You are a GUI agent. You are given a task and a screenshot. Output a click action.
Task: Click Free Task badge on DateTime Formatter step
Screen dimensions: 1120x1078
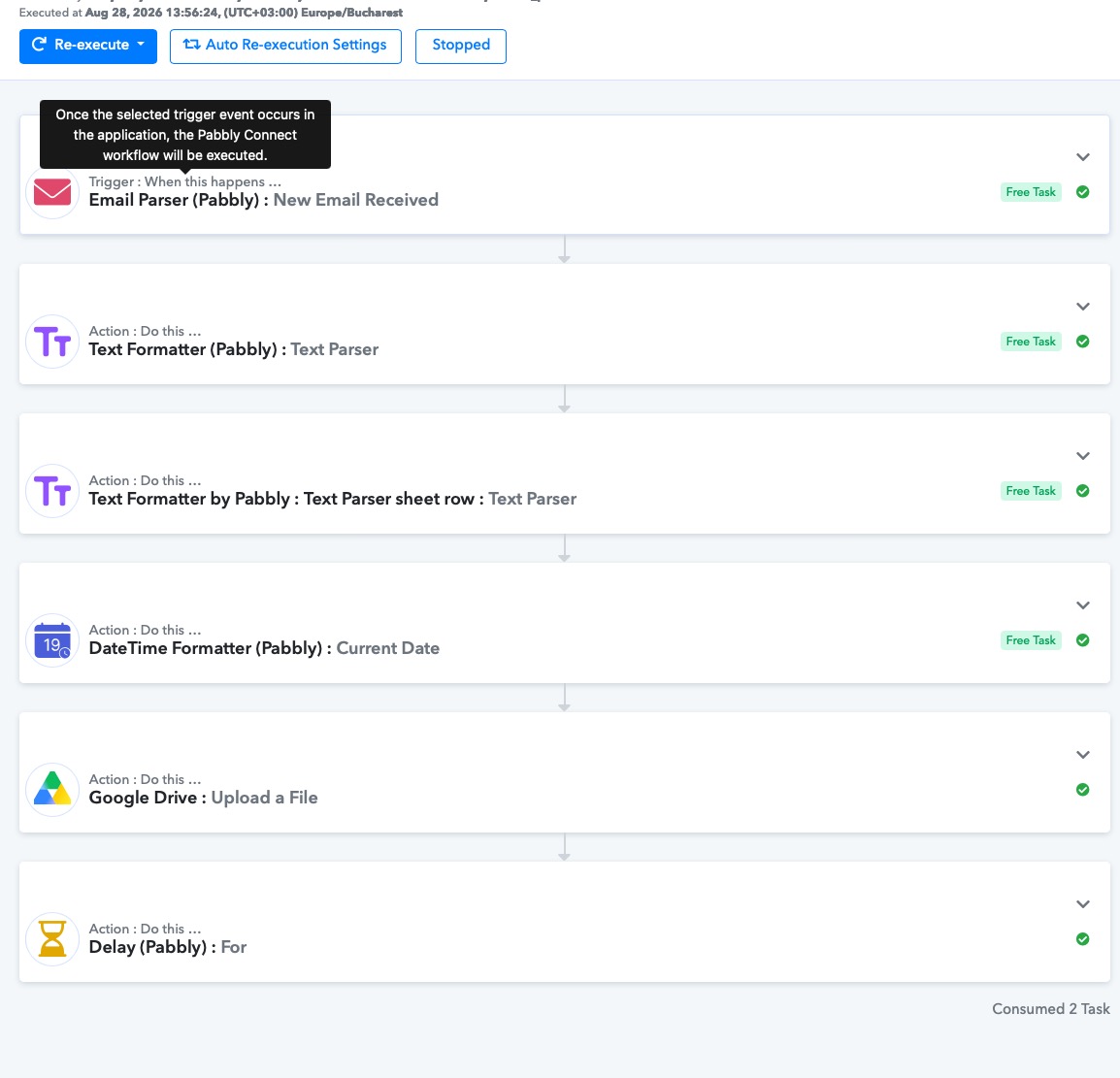coord(1031,640)
